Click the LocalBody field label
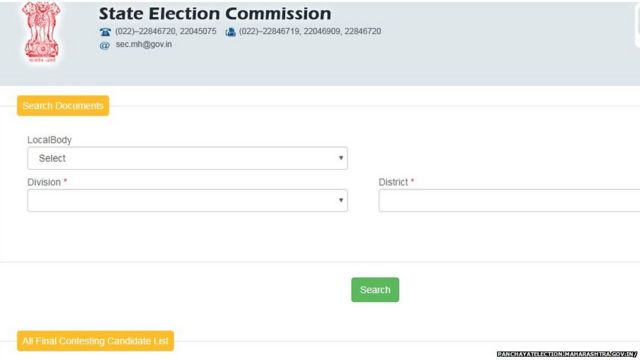640x360 pixels. 49,140
